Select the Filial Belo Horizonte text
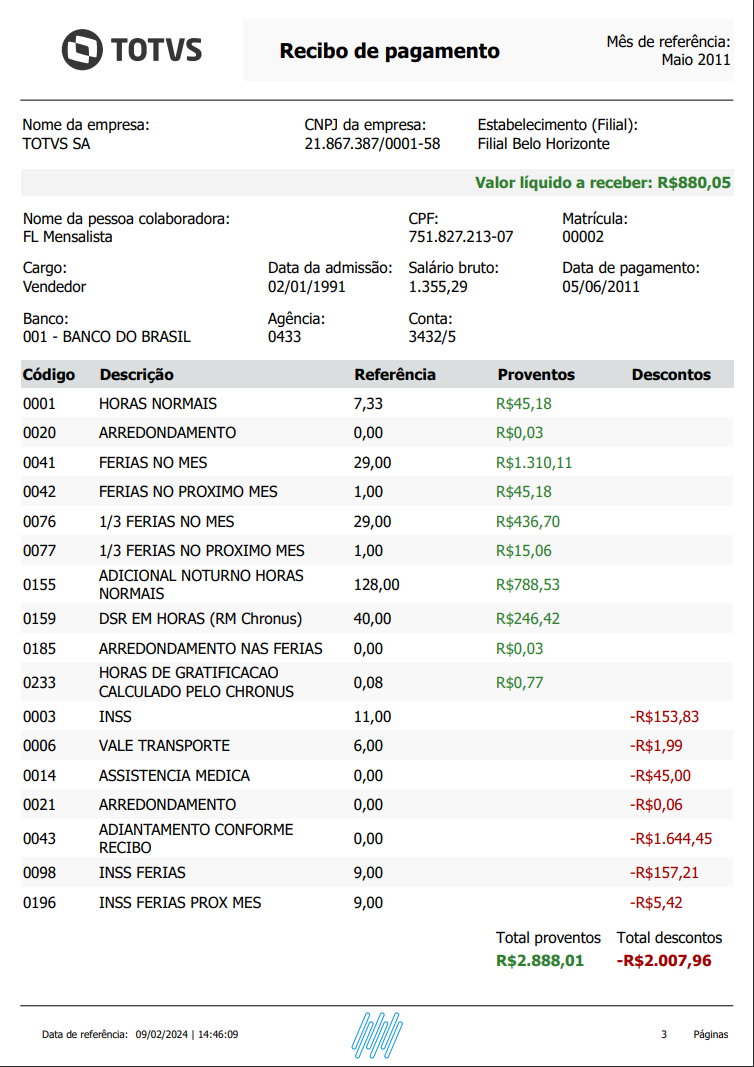 pos(543,144)
